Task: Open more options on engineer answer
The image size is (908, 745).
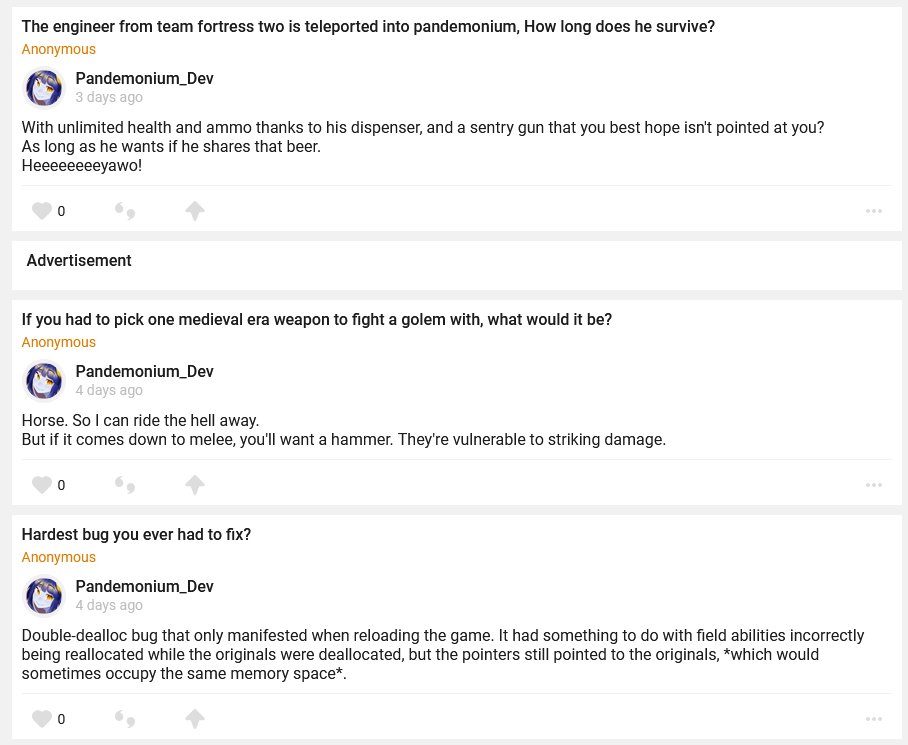Action: point(874,211)
